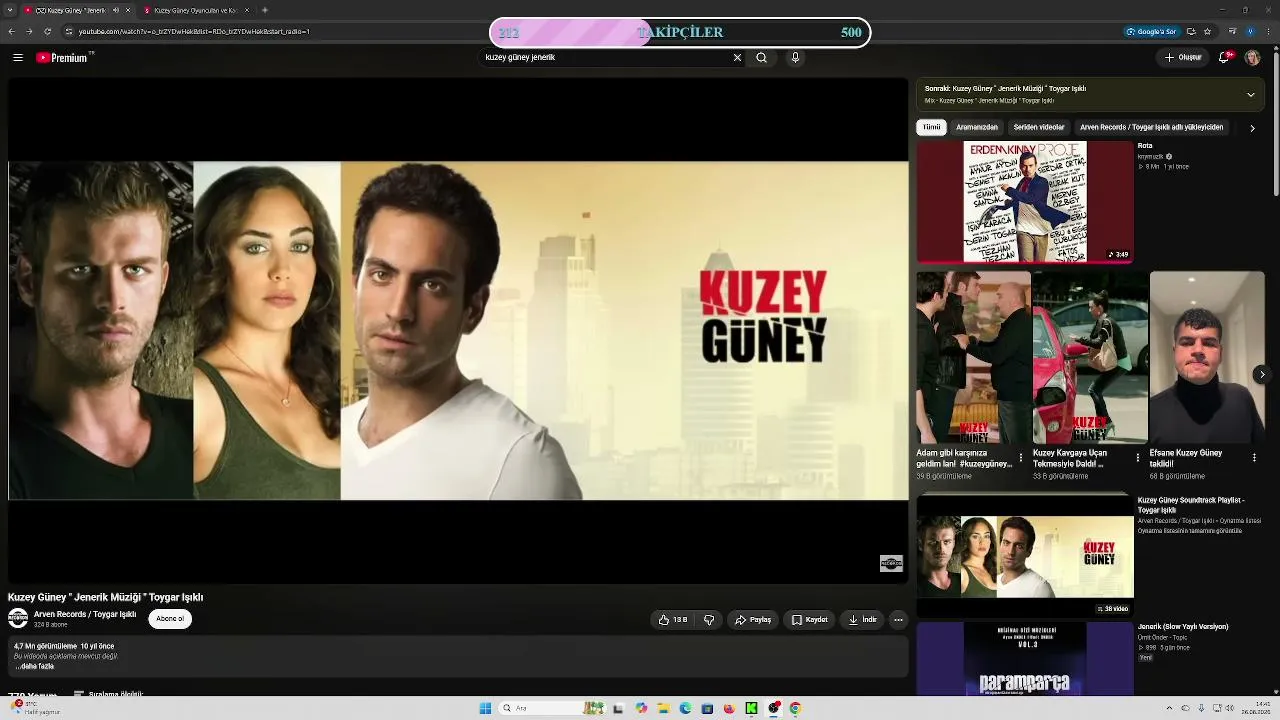
Task: Play the 'Efsane Kuzey Güney taklidi' short
Action: [x=1207, y=357]
